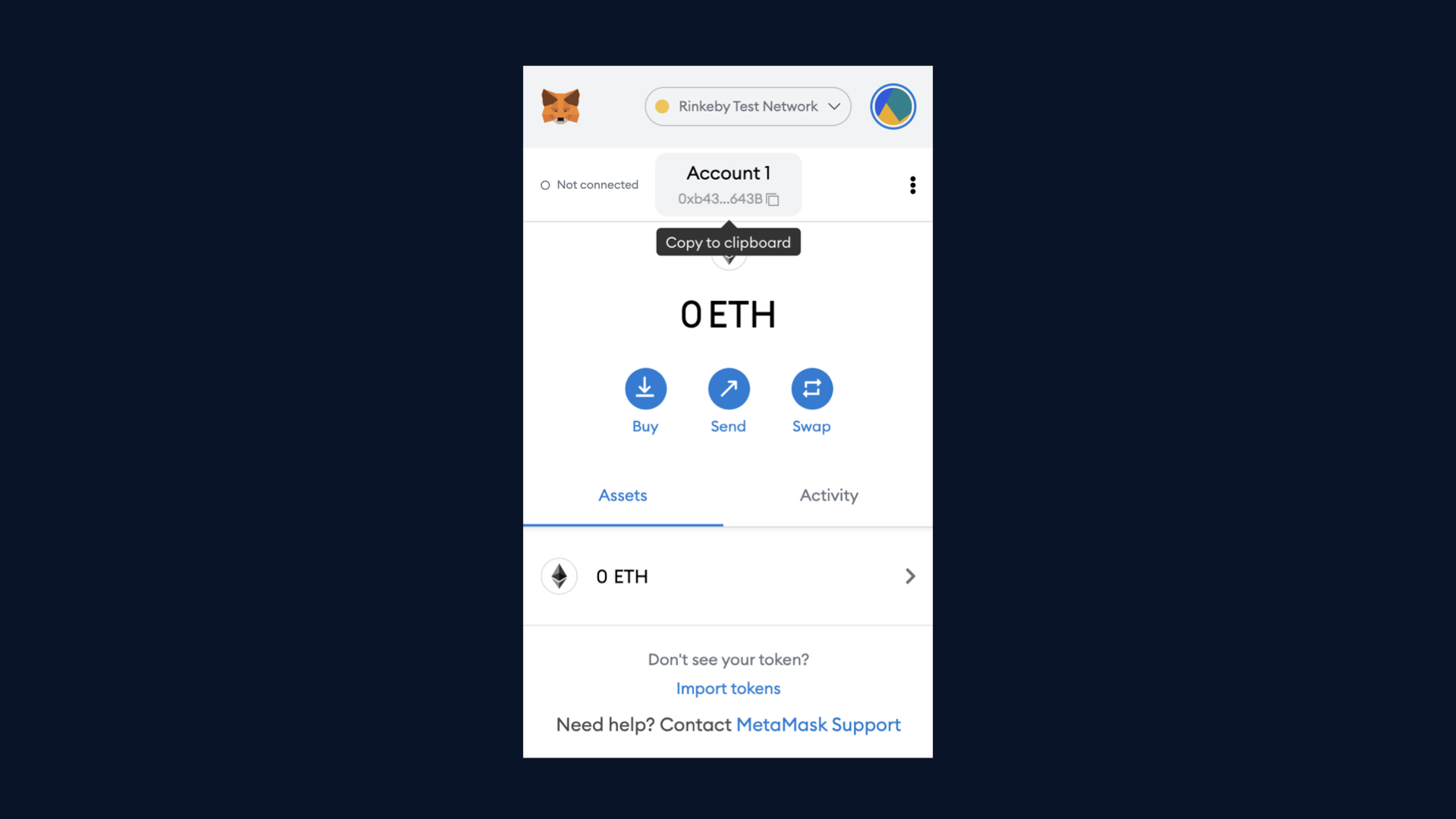Click the Send icon to transfer ETH

(728, 388)
